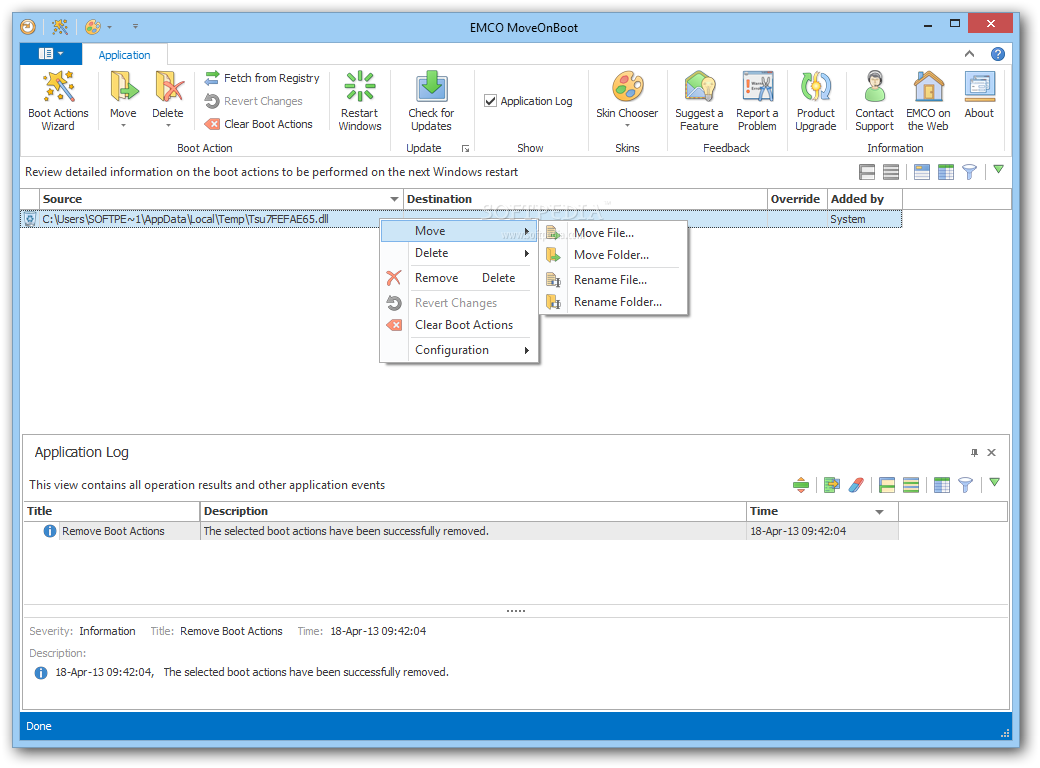Image resolution: width=1040 pixels, height=768 pixels.
Task: Pin the Application Log panel
Action: 974,452
